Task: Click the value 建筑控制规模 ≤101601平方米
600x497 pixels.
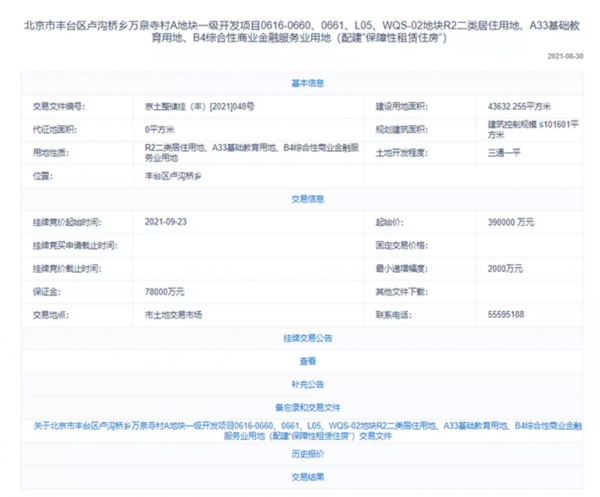Action: pos(533,130)
